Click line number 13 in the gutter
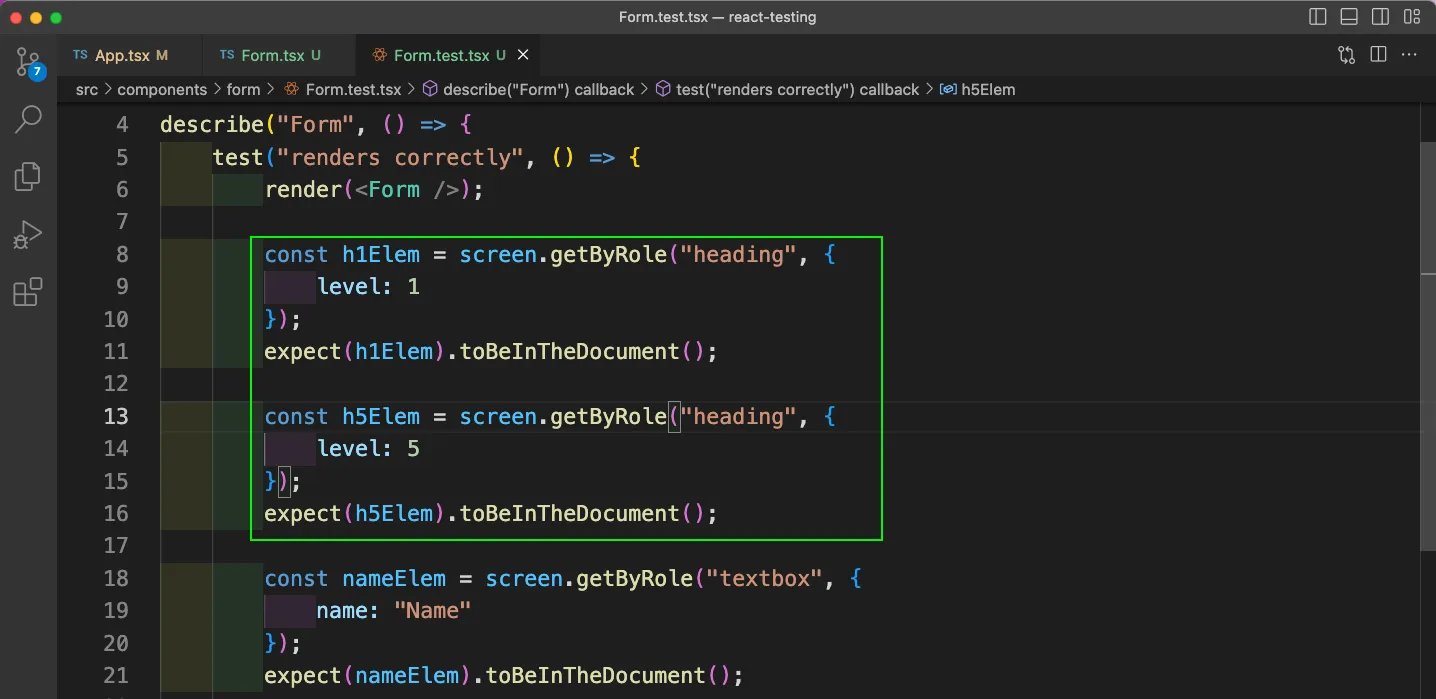The width and height of the screenshot is (1436, 699). click(116, 416)
